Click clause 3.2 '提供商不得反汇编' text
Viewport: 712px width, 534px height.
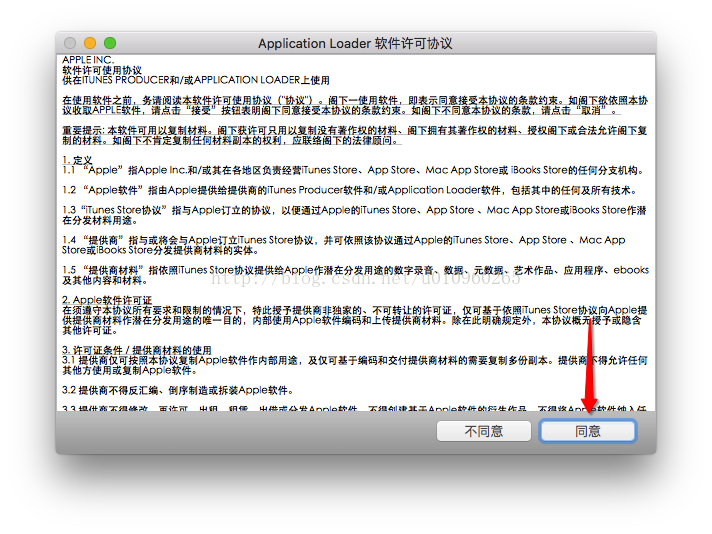[x=178, y=391]
